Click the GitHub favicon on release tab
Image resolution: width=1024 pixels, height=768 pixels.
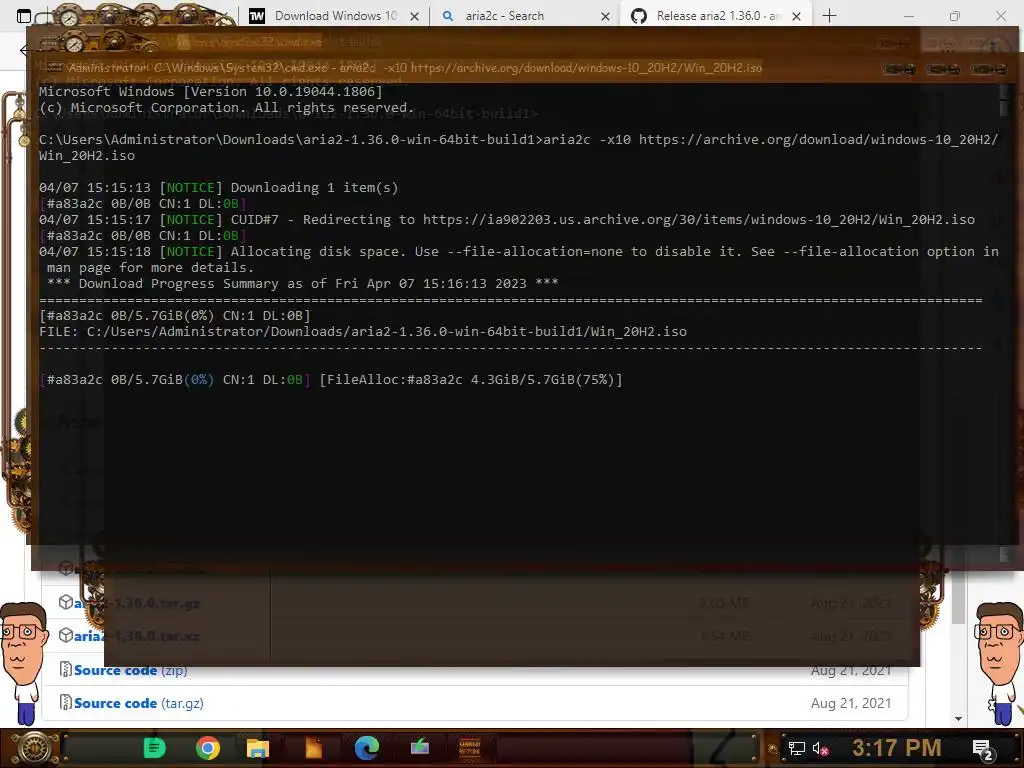(639, 16)
